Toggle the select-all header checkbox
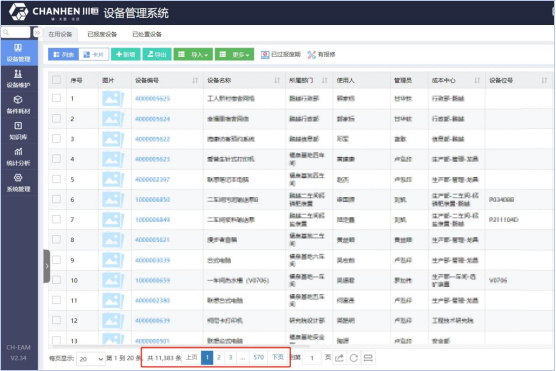 coord(56,80)
